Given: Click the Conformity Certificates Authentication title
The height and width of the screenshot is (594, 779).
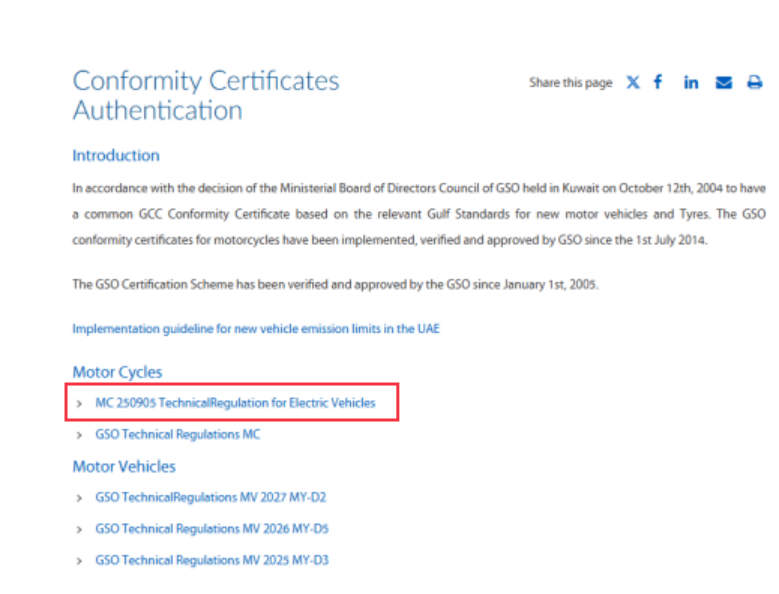Looking at the screenshot, I should 205,95.
